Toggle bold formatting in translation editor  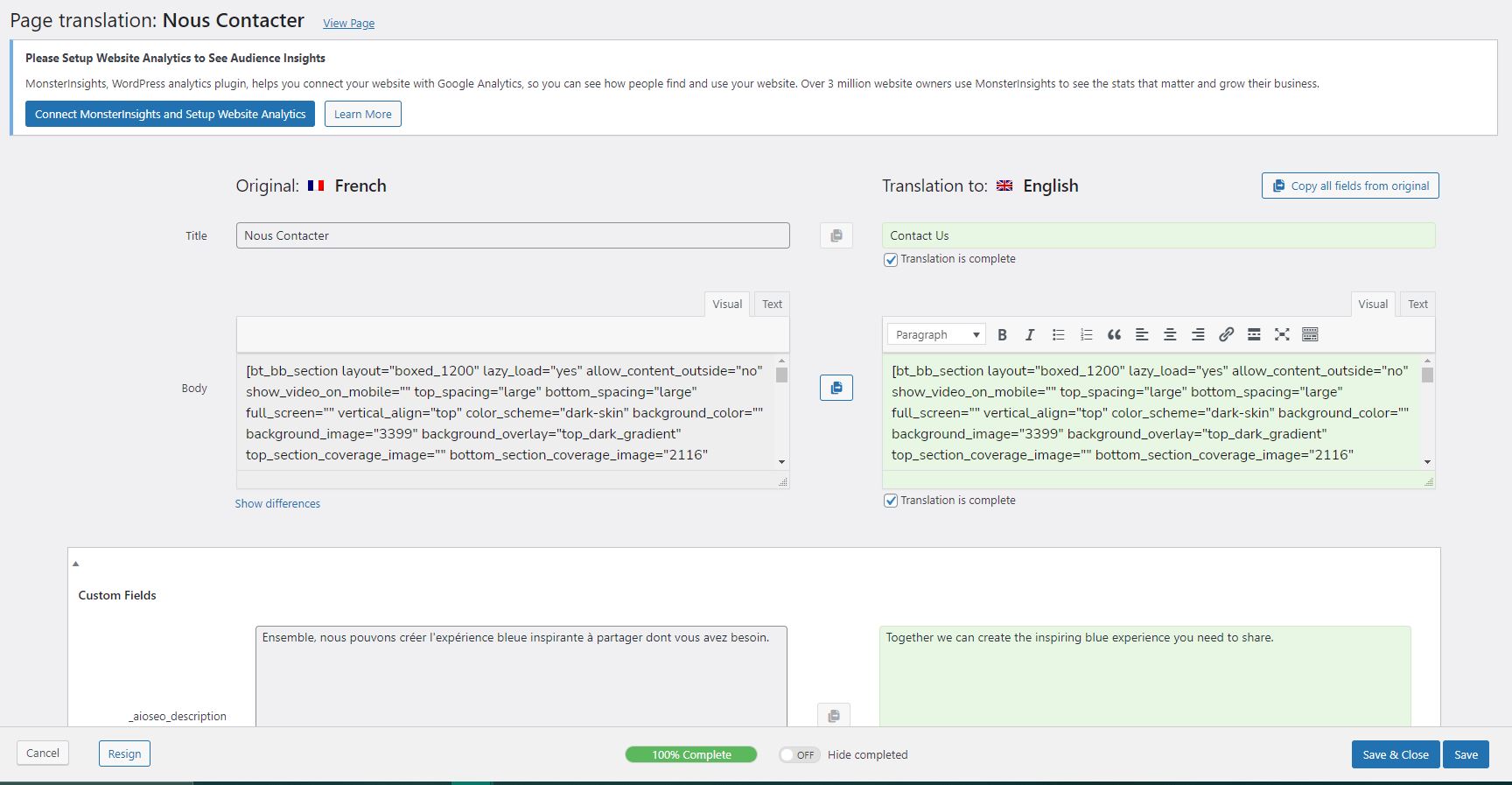click(1003, 334)
